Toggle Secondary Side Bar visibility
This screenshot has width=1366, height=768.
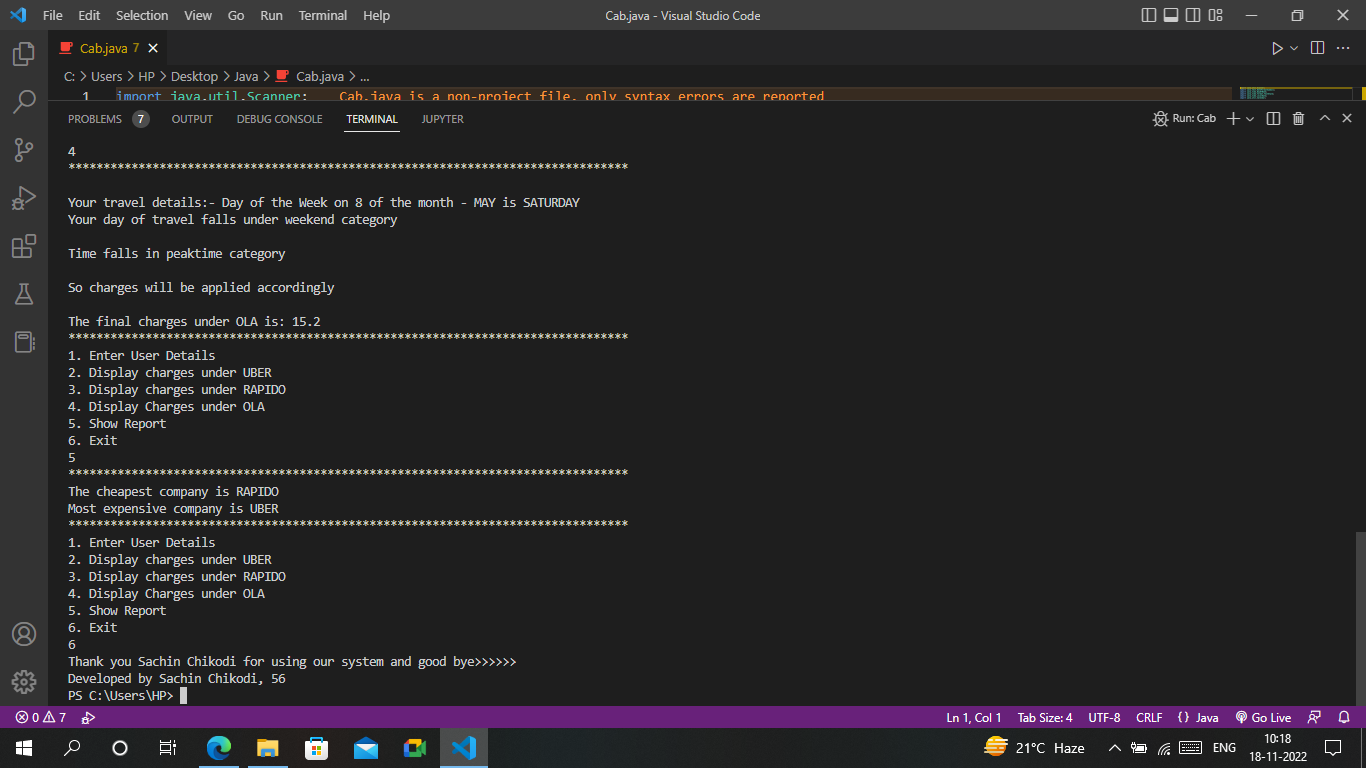point(1193,15)
